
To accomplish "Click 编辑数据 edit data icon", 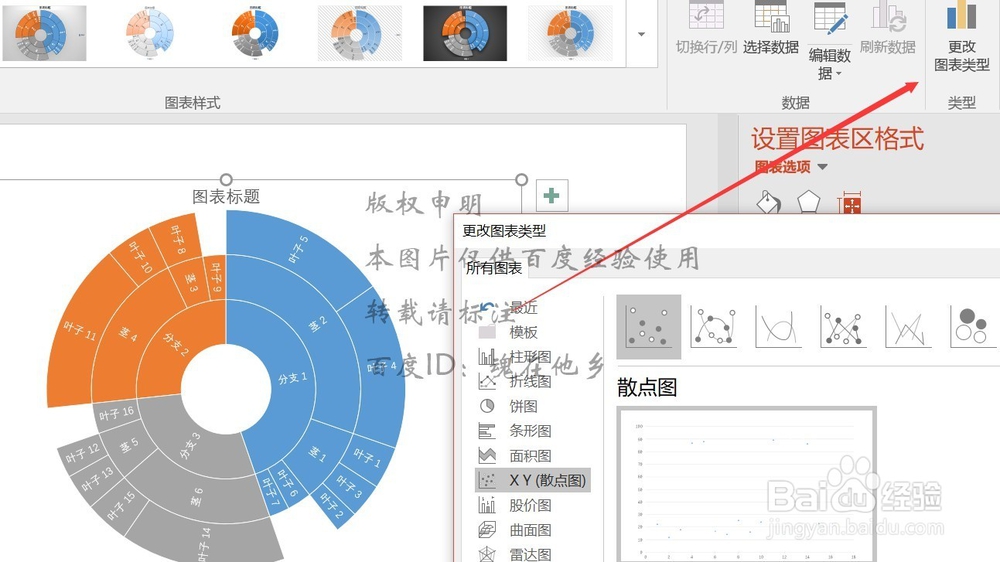I will click(x=830, y=17).
